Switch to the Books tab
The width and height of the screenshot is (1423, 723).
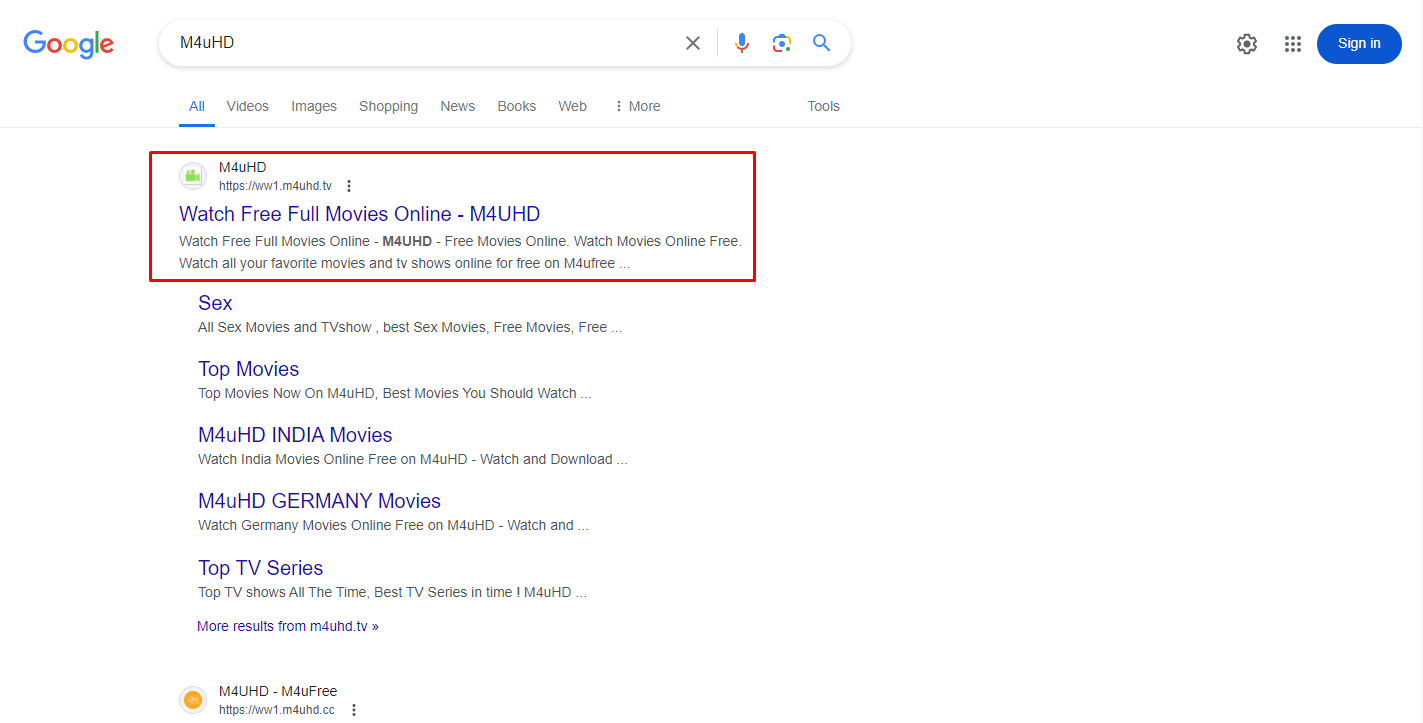click(x=517, y=106)
